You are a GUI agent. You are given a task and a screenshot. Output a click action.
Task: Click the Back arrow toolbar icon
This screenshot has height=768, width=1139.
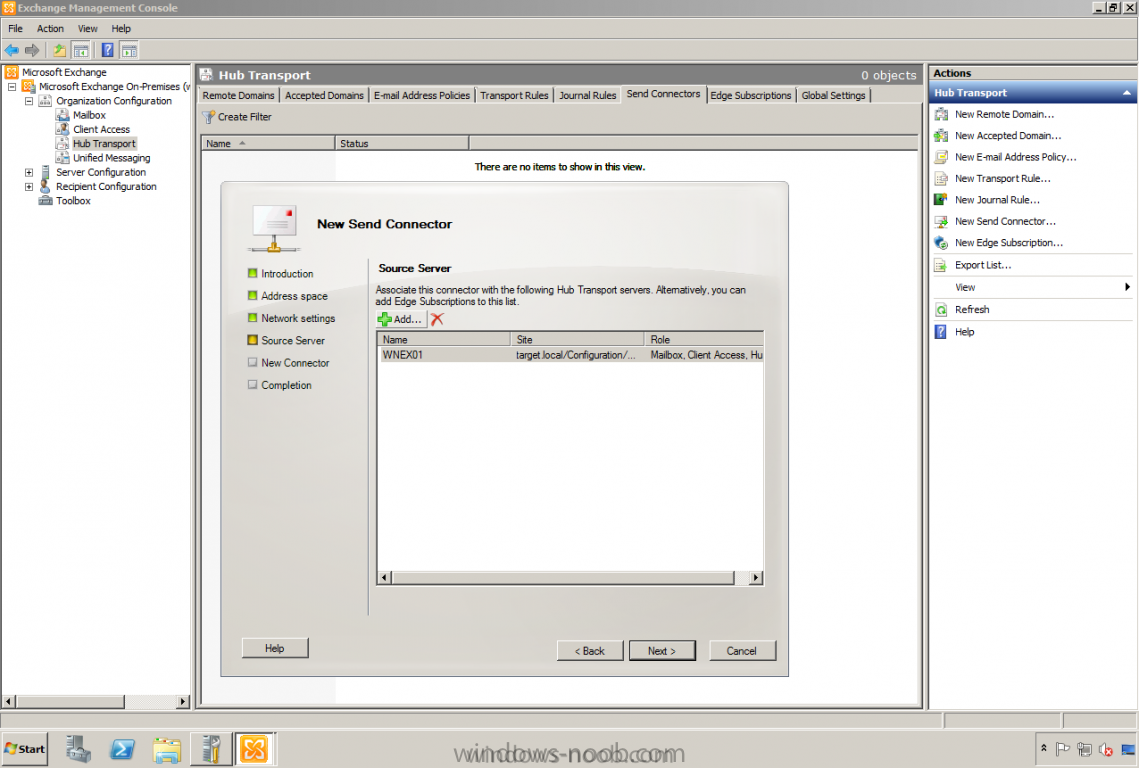[12, 50]
